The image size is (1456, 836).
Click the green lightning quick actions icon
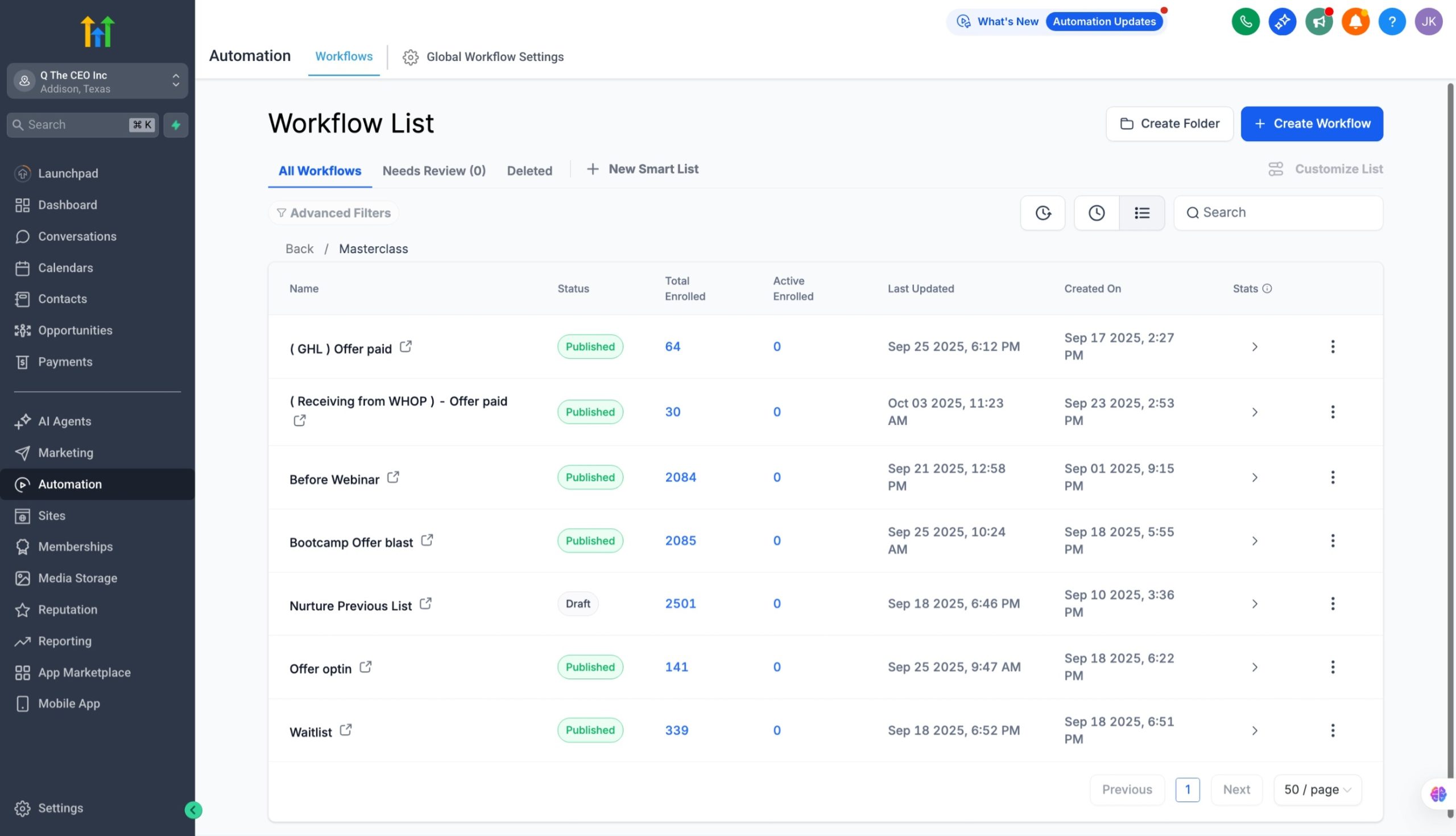[176, 125]
